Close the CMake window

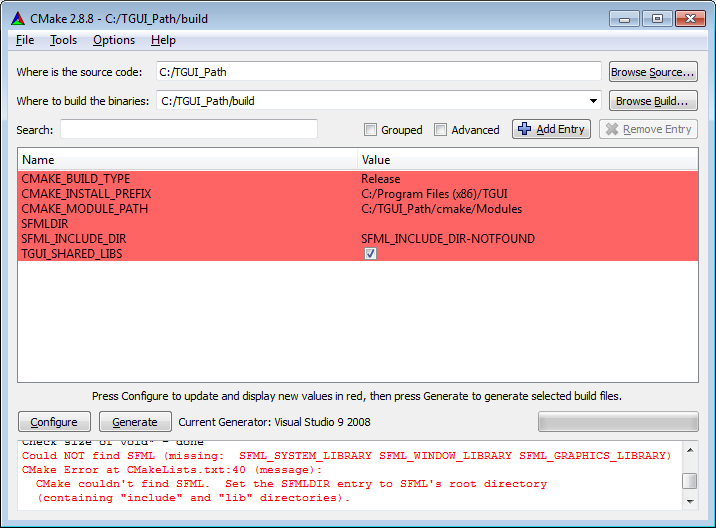point(690,19)
